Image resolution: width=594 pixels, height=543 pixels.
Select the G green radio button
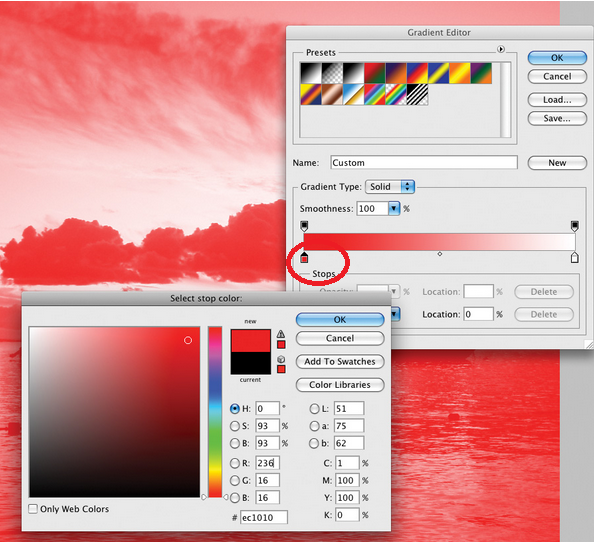pyautogui.click(x=235, y=480)
